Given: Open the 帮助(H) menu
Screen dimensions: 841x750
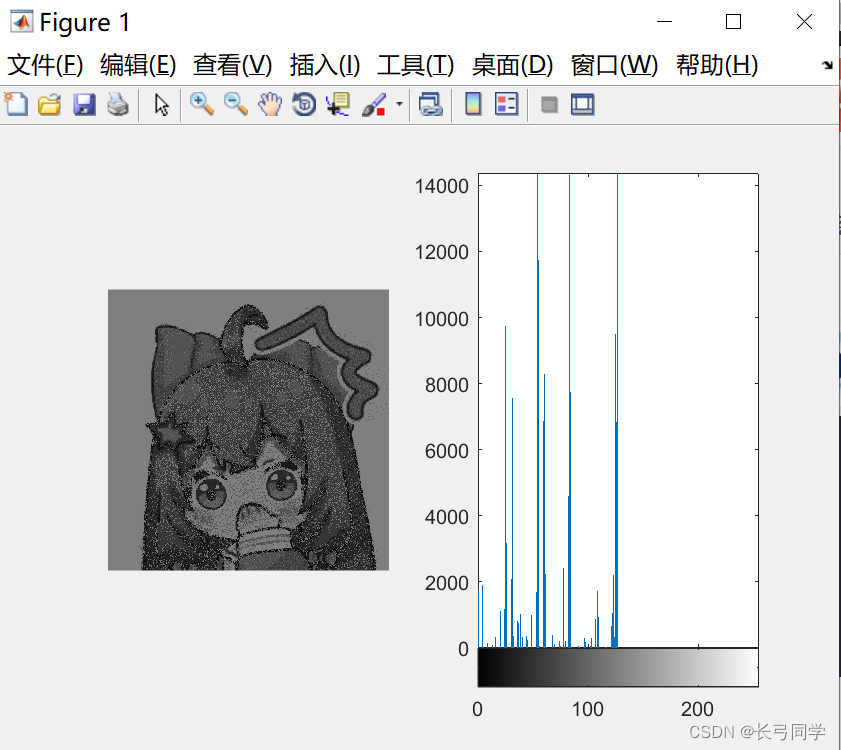Looking at the screenshot, I should click(x=717, y=65).
